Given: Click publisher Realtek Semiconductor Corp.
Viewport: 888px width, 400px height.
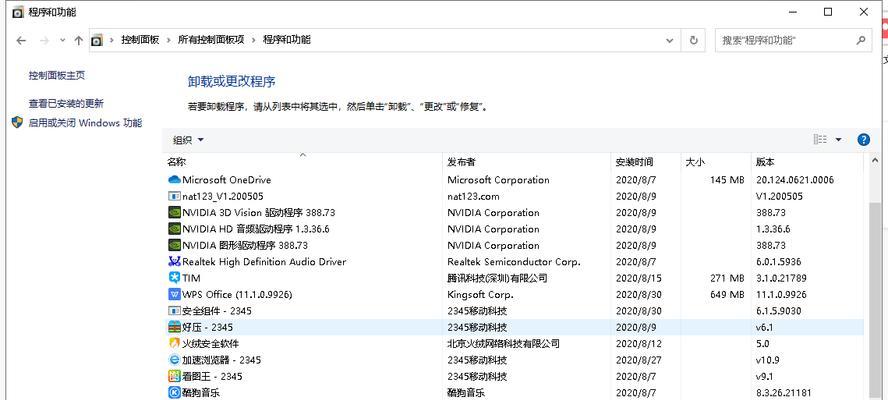Looking at the screenshot, I should 514,262.
